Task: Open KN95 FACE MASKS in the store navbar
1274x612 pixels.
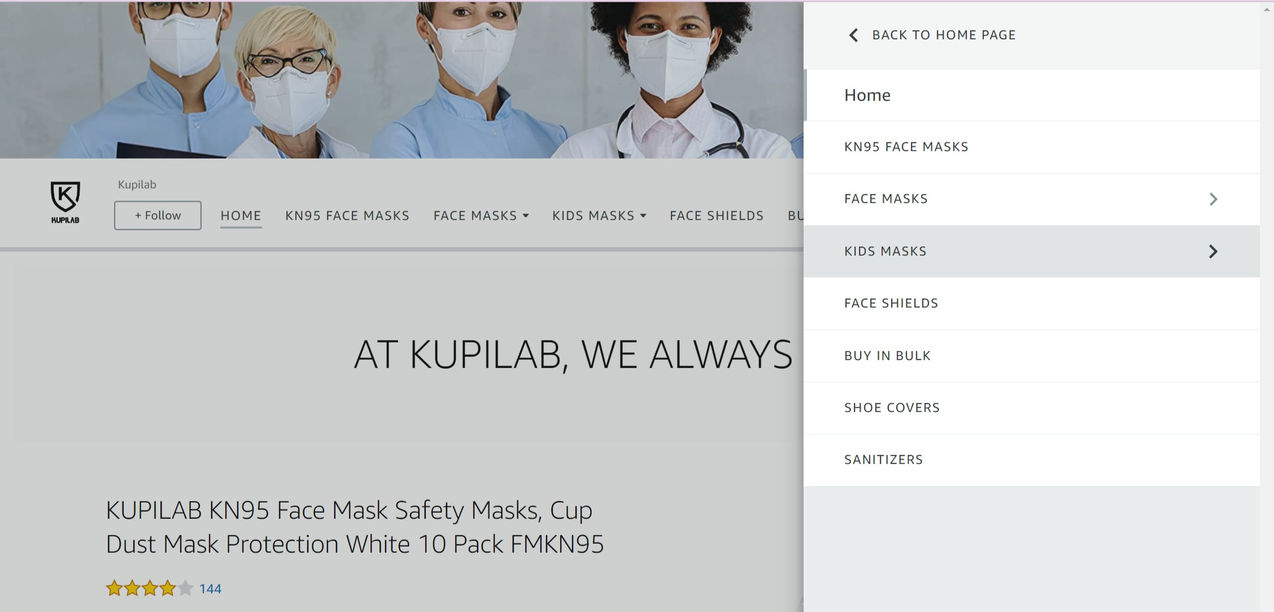Action: pyautogui.click(x=347, y=215)
